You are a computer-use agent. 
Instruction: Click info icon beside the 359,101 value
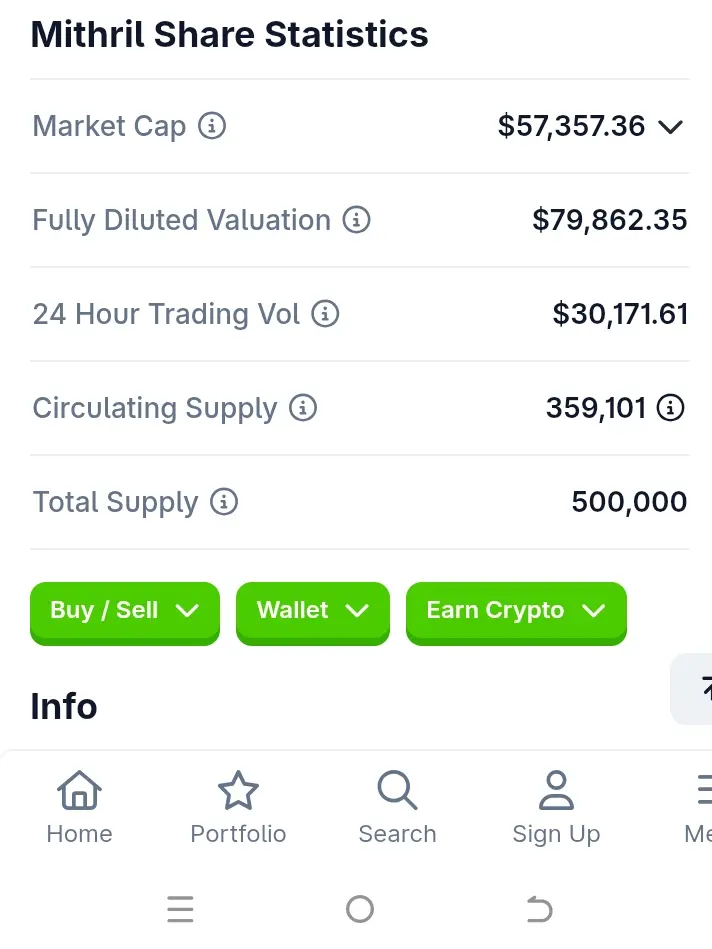[671, 408]
